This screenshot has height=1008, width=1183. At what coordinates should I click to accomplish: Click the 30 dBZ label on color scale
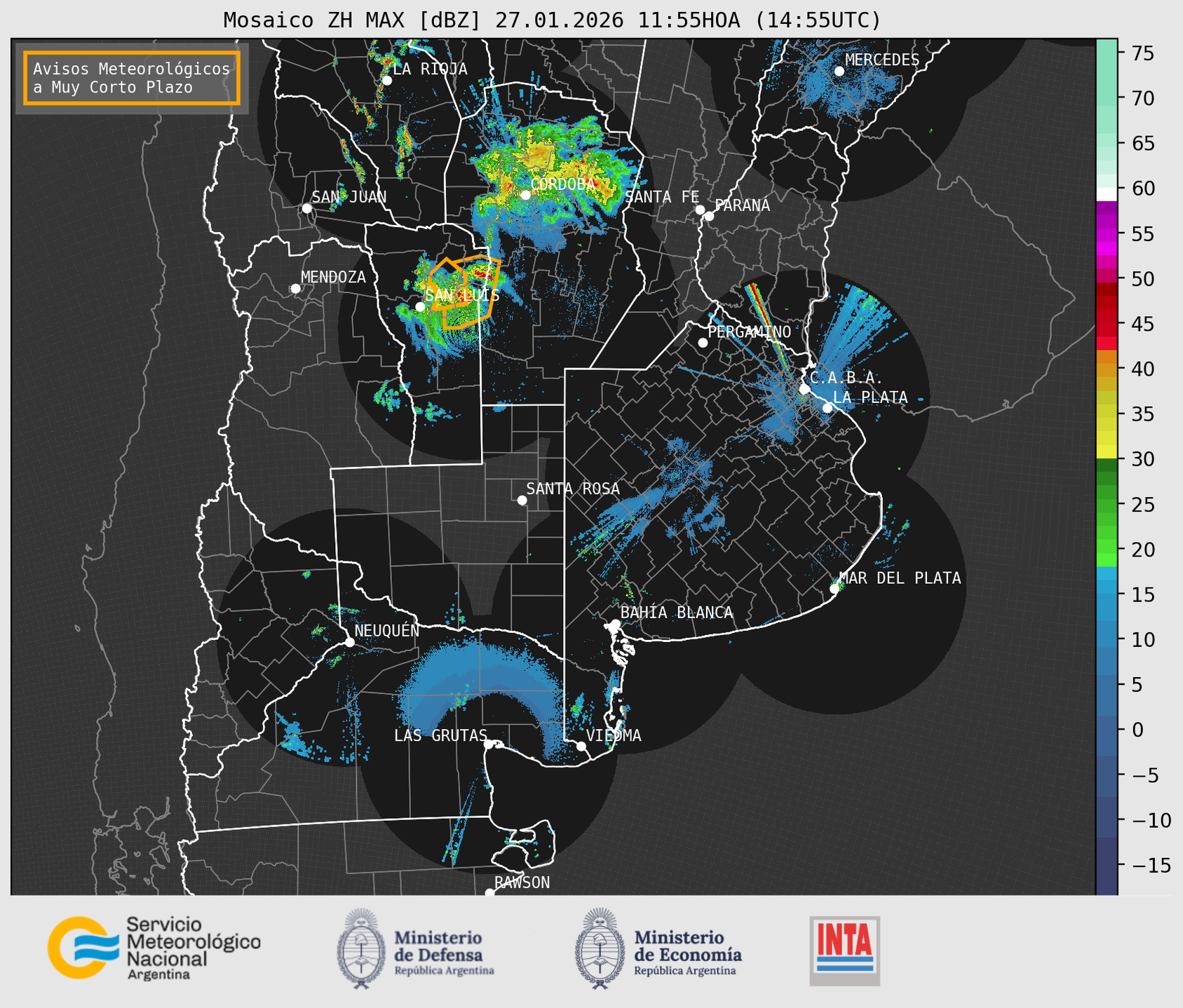tap(1142, 459)
